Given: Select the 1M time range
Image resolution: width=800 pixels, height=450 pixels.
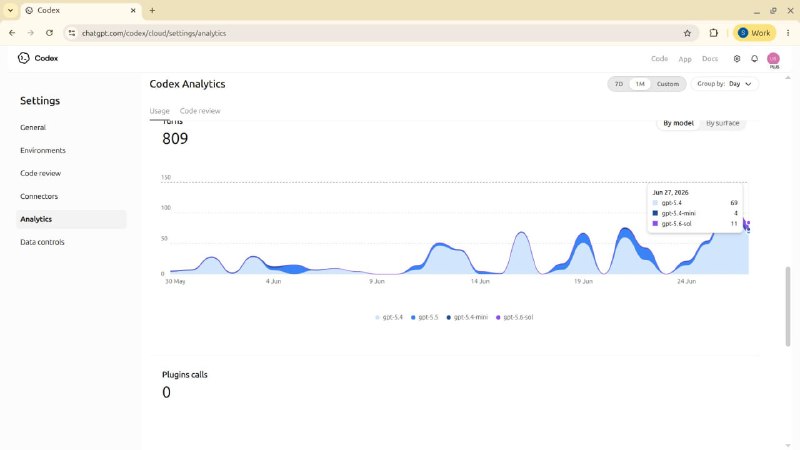Looking at the screenshot, I should 640,84.
